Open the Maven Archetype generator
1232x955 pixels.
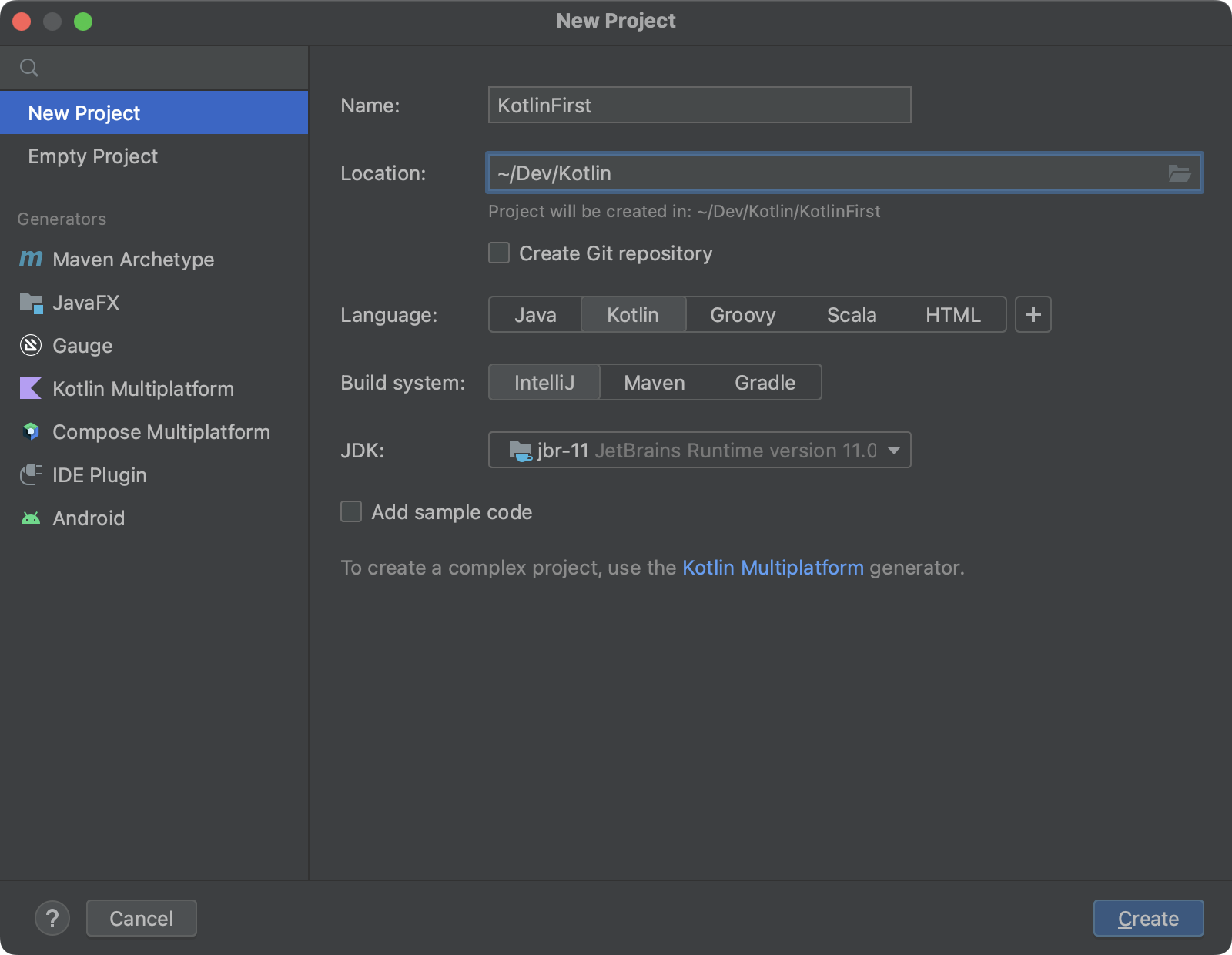click(154, 259)
